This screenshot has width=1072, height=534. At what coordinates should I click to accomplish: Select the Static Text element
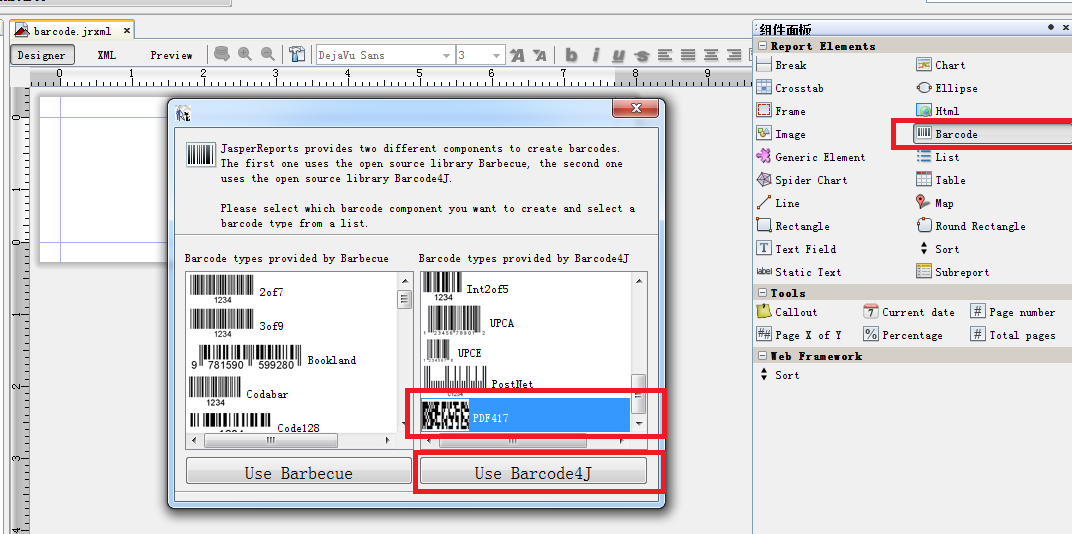click(x=799, y=272)
